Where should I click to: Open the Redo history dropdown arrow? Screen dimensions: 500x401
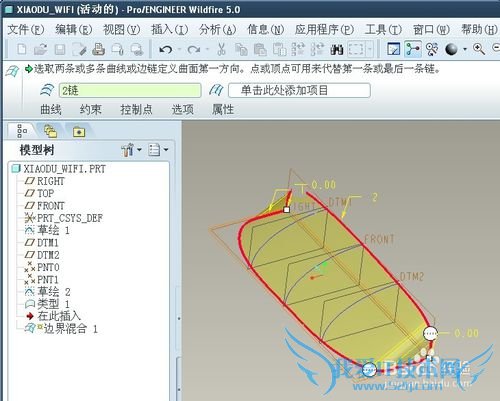pyautogui.click(x=207, y=49)
